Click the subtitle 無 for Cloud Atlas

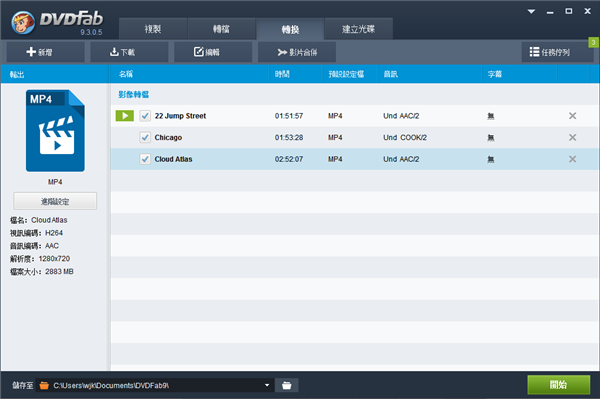[x=491, y=159]
